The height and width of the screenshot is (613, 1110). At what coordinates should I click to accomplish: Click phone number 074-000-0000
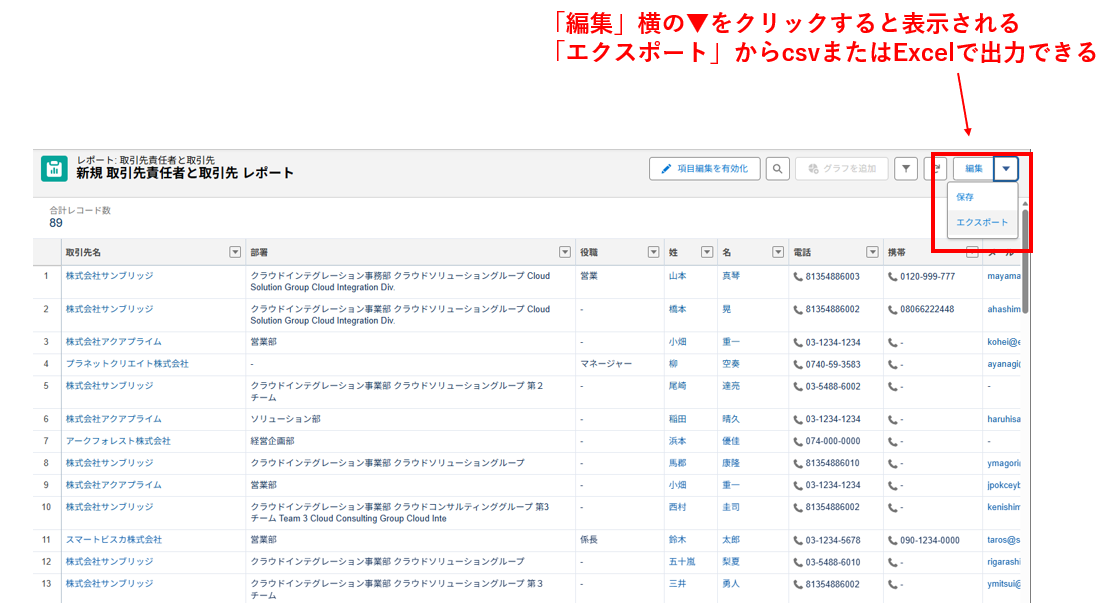coord(833,441)
